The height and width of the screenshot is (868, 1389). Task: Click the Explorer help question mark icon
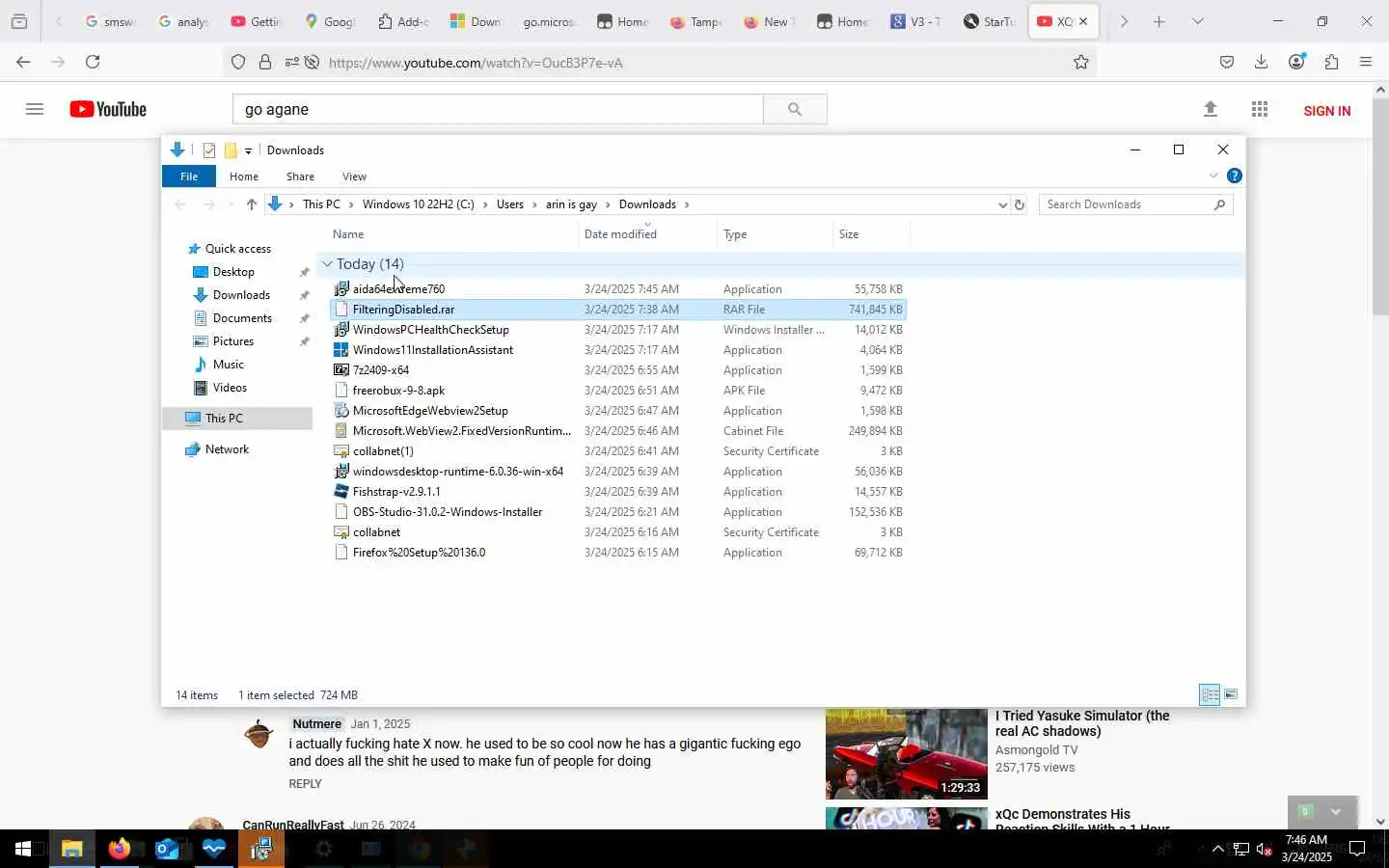[1234, 176]
